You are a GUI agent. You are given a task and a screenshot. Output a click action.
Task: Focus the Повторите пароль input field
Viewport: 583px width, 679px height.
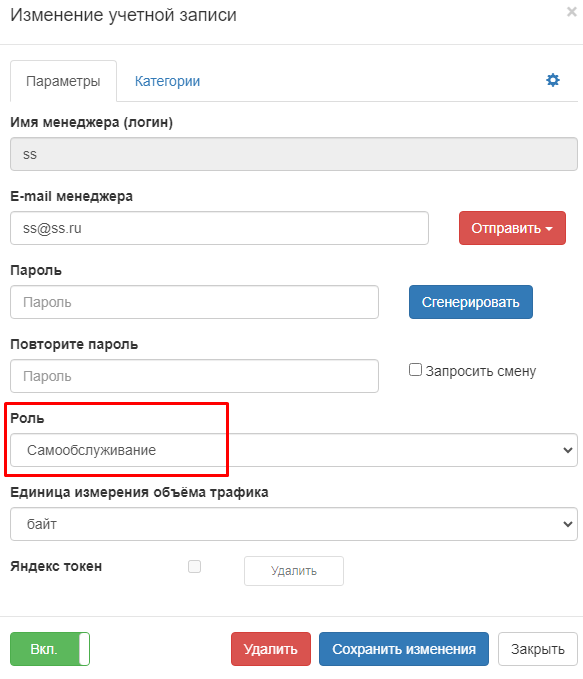coord(194,376)
